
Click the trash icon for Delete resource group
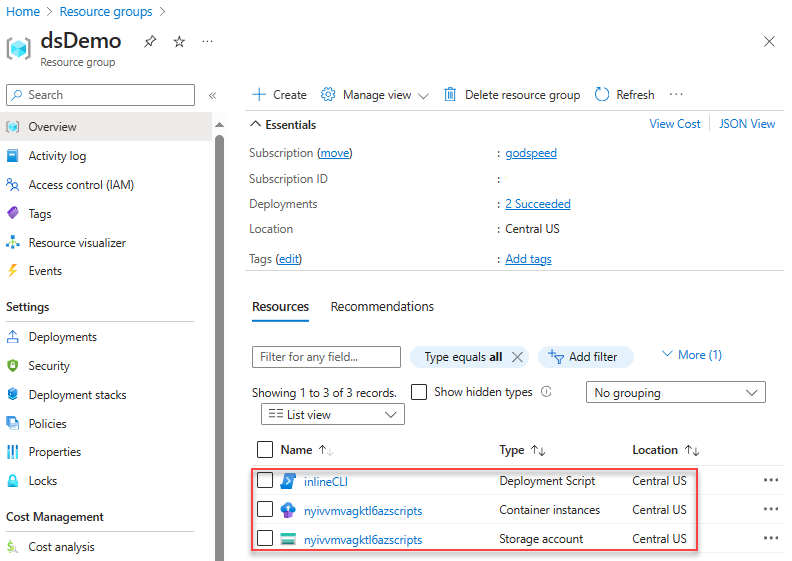(x=450, y=94)
